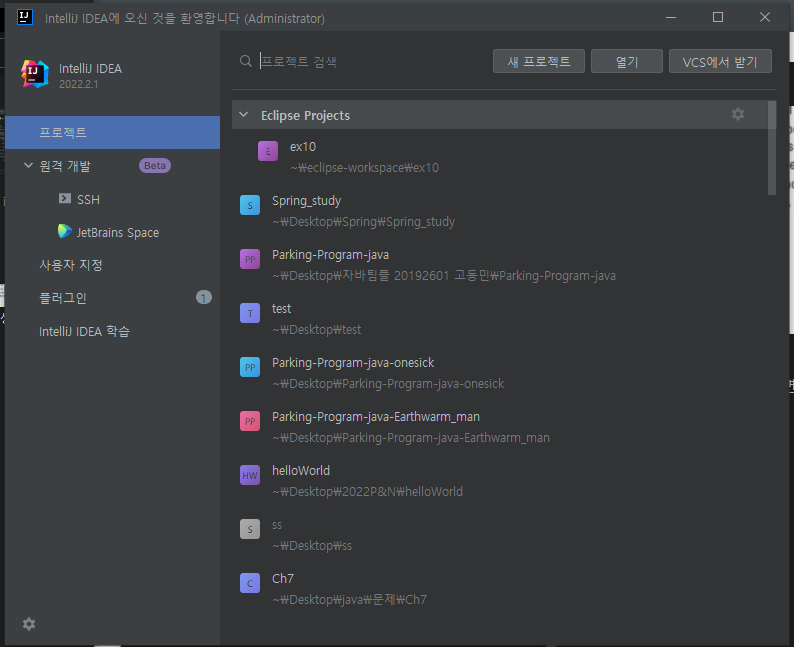Click the project list scrollbar
This screenshot has height=647, width=794.
tap(772, 148)
